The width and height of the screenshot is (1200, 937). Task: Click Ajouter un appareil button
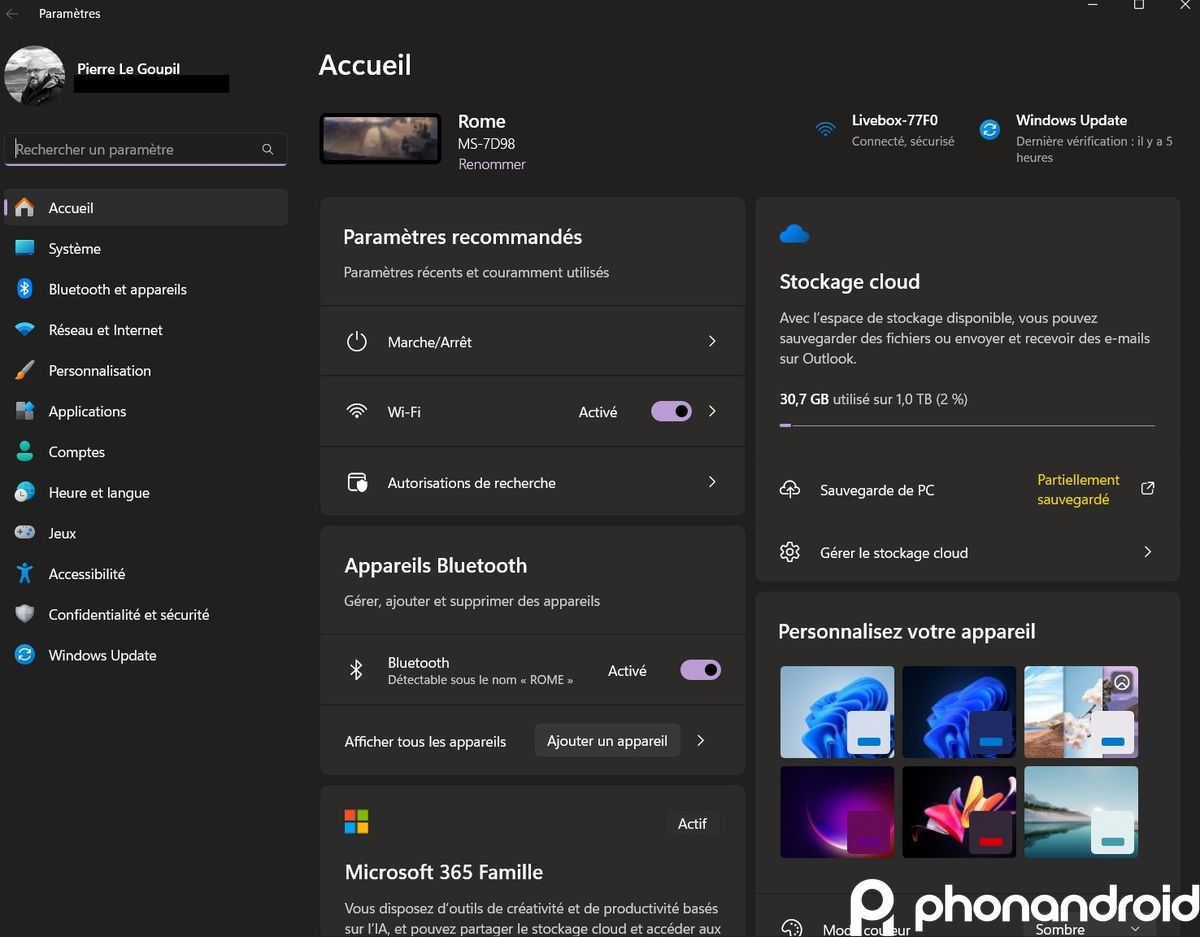[608, 741]
